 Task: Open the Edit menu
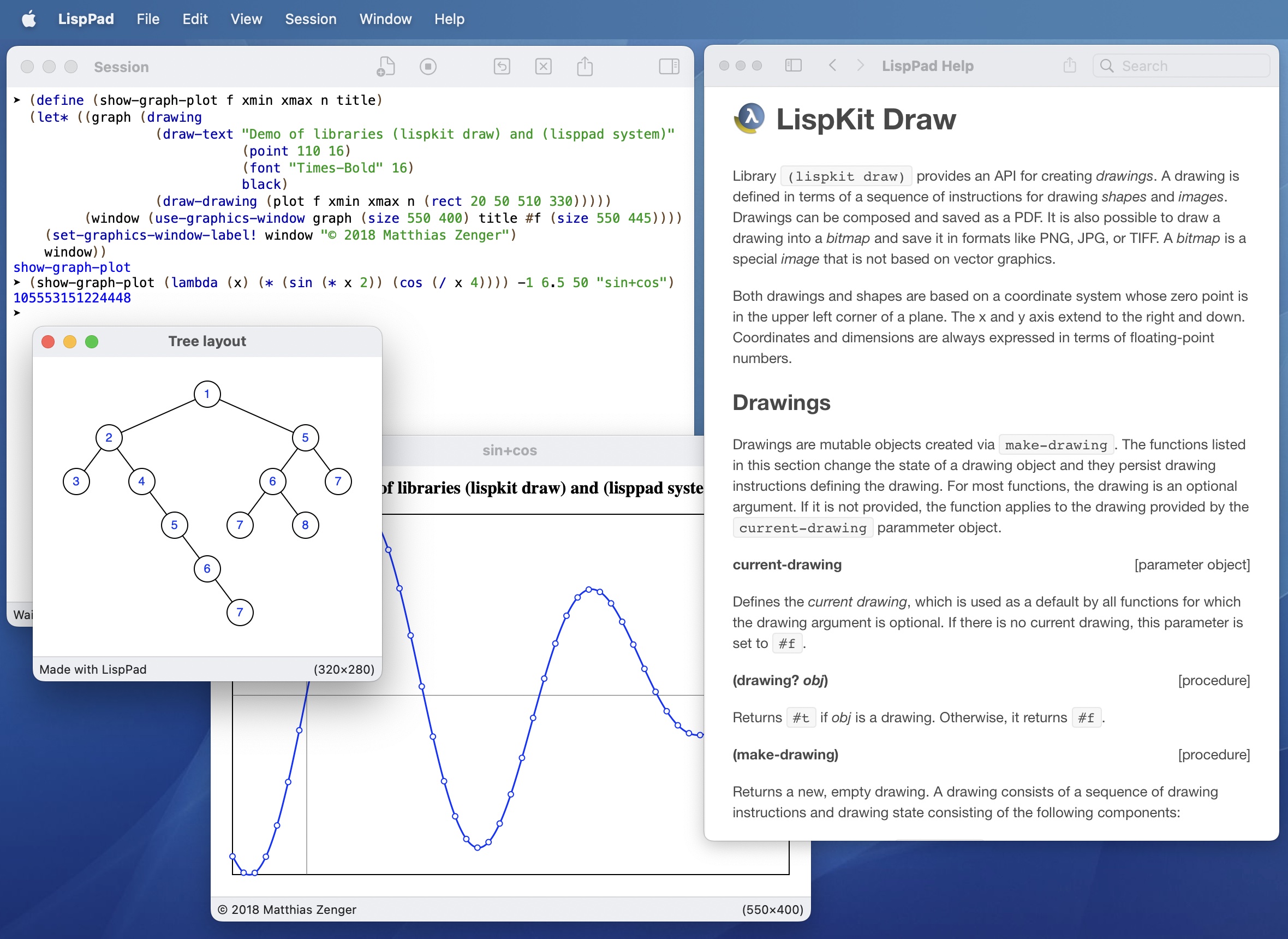click(x=195, y=19)
